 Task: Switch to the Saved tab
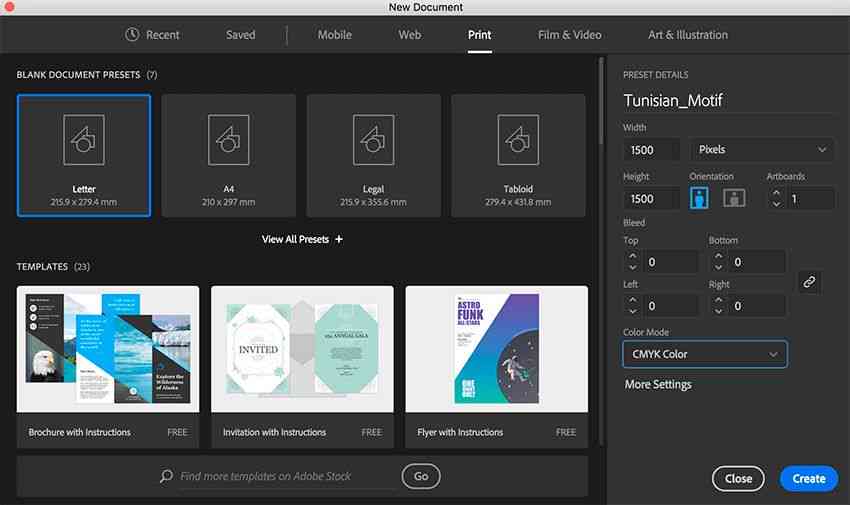(240, 35)
